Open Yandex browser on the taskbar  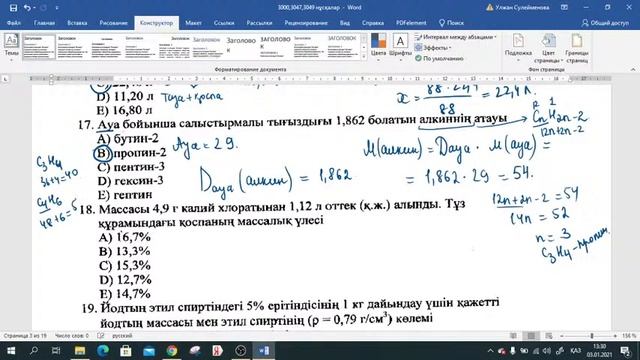(218, 351)
